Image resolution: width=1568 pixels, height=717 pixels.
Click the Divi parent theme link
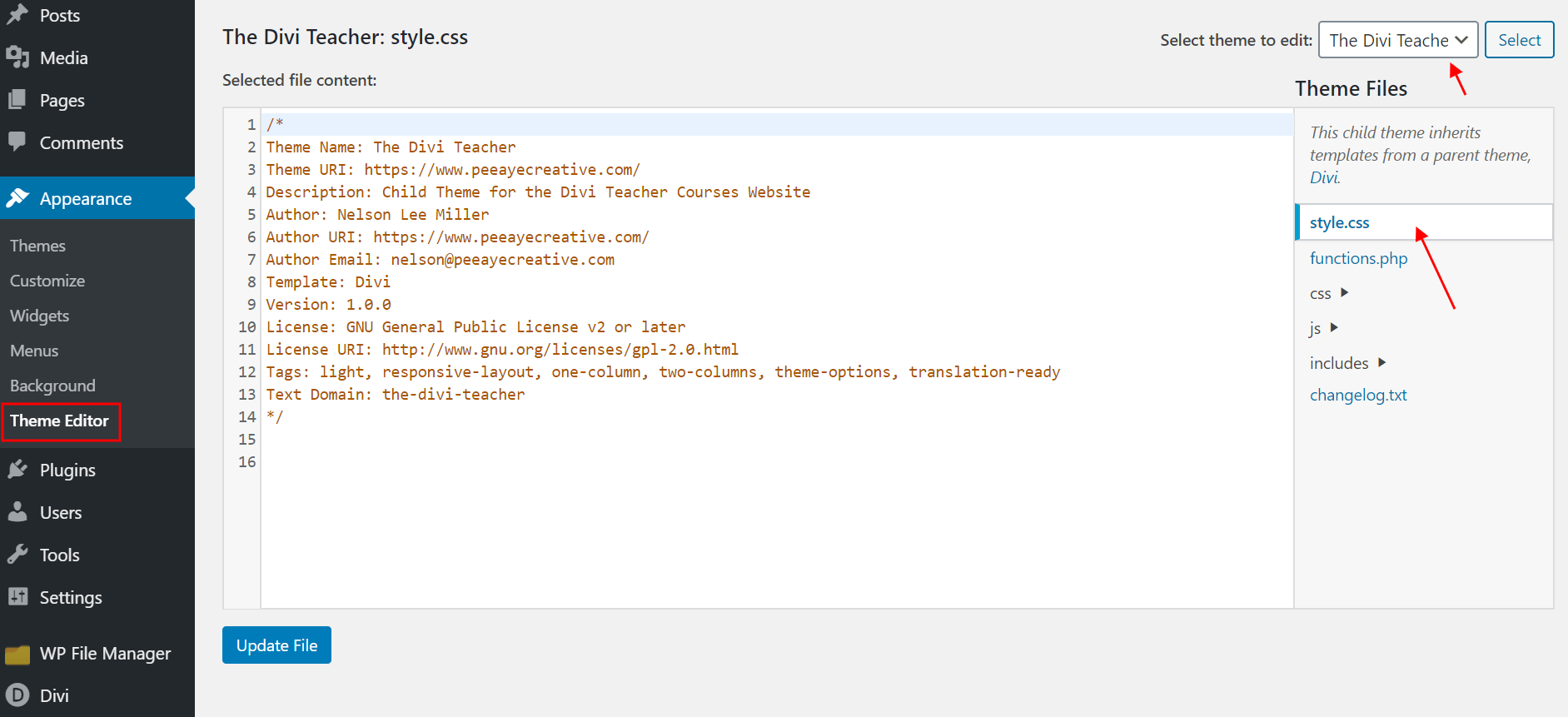coord(1324,177)
